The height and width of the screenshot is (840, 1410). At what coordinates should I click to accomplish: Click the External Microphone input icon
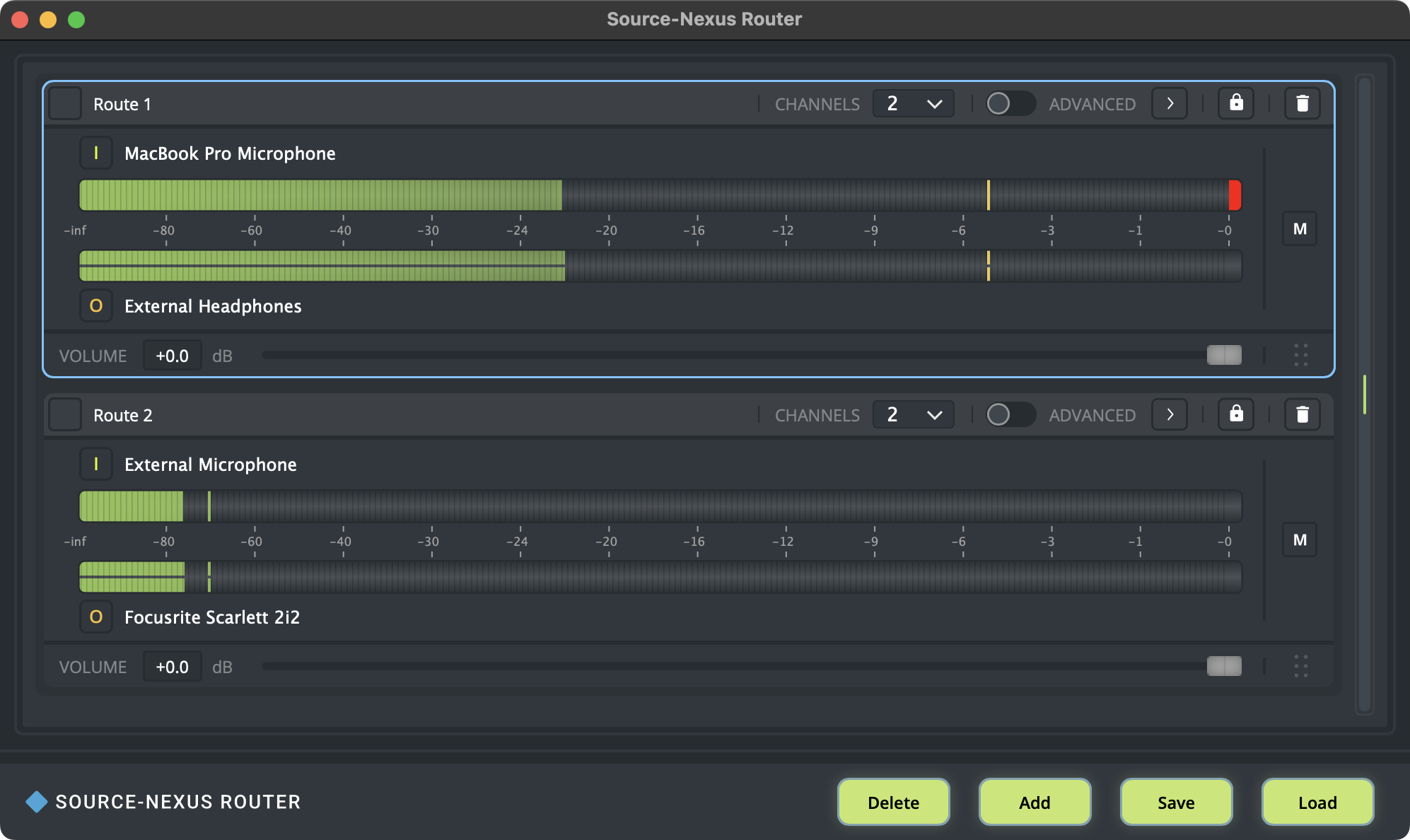(96, 464)
